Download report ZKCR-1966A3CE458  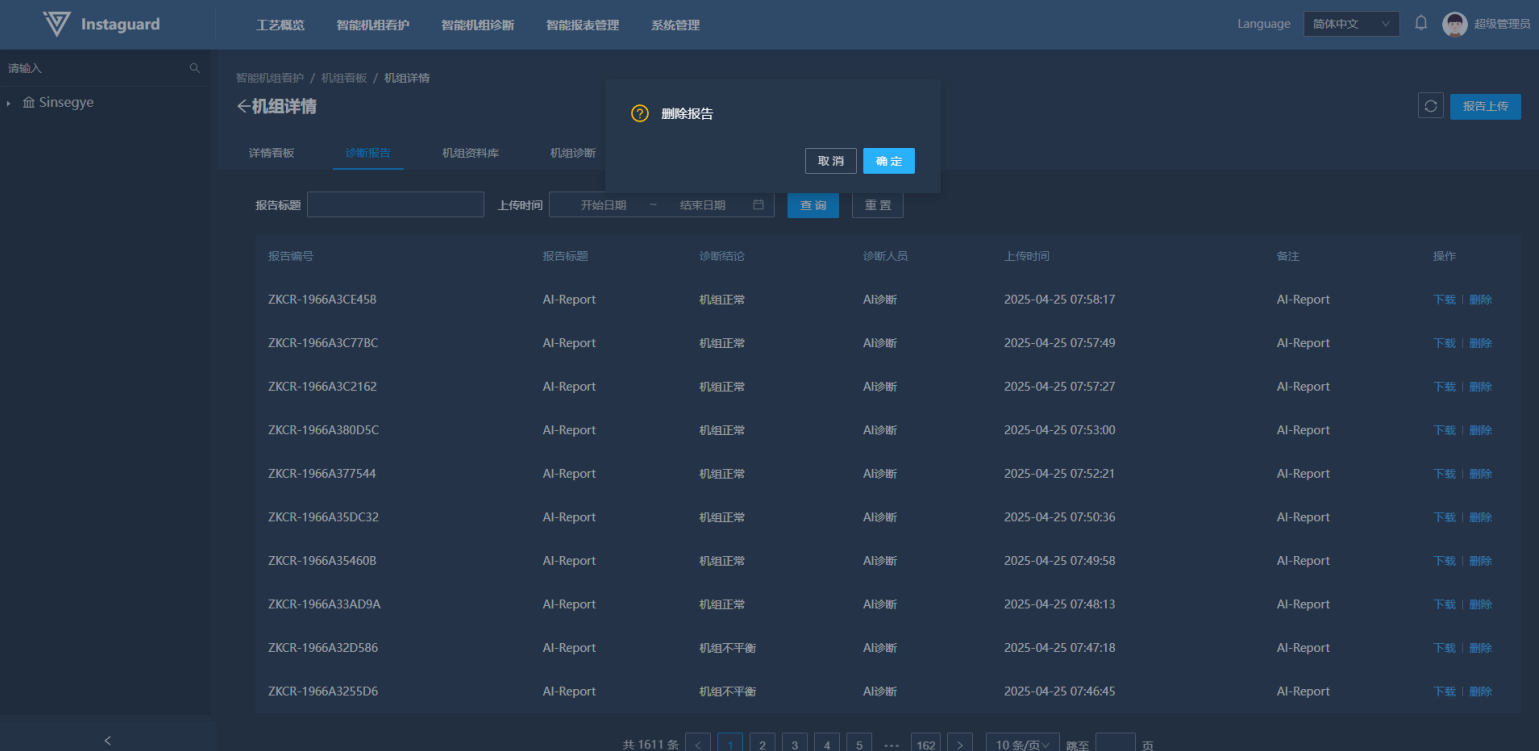[1443, 300]
